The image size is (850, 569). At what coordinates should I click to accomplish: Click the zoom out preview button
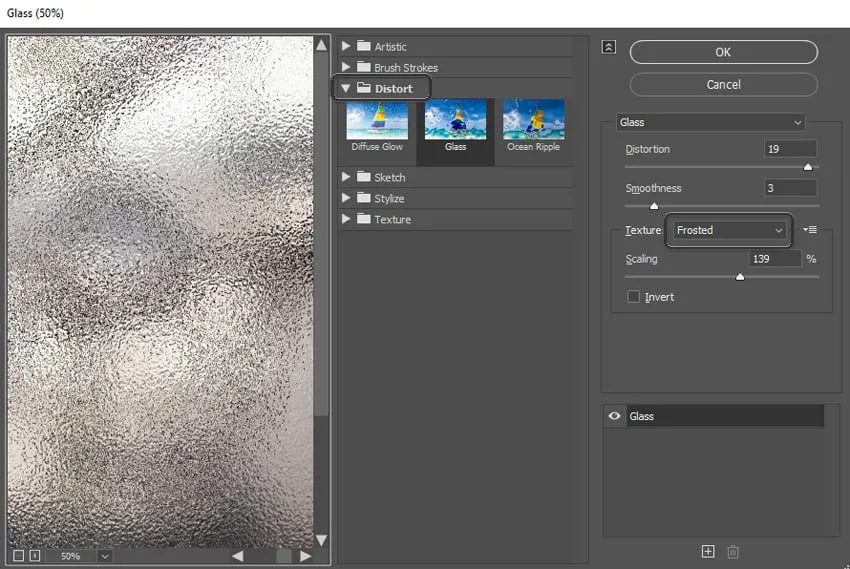(x=18, y=555)
